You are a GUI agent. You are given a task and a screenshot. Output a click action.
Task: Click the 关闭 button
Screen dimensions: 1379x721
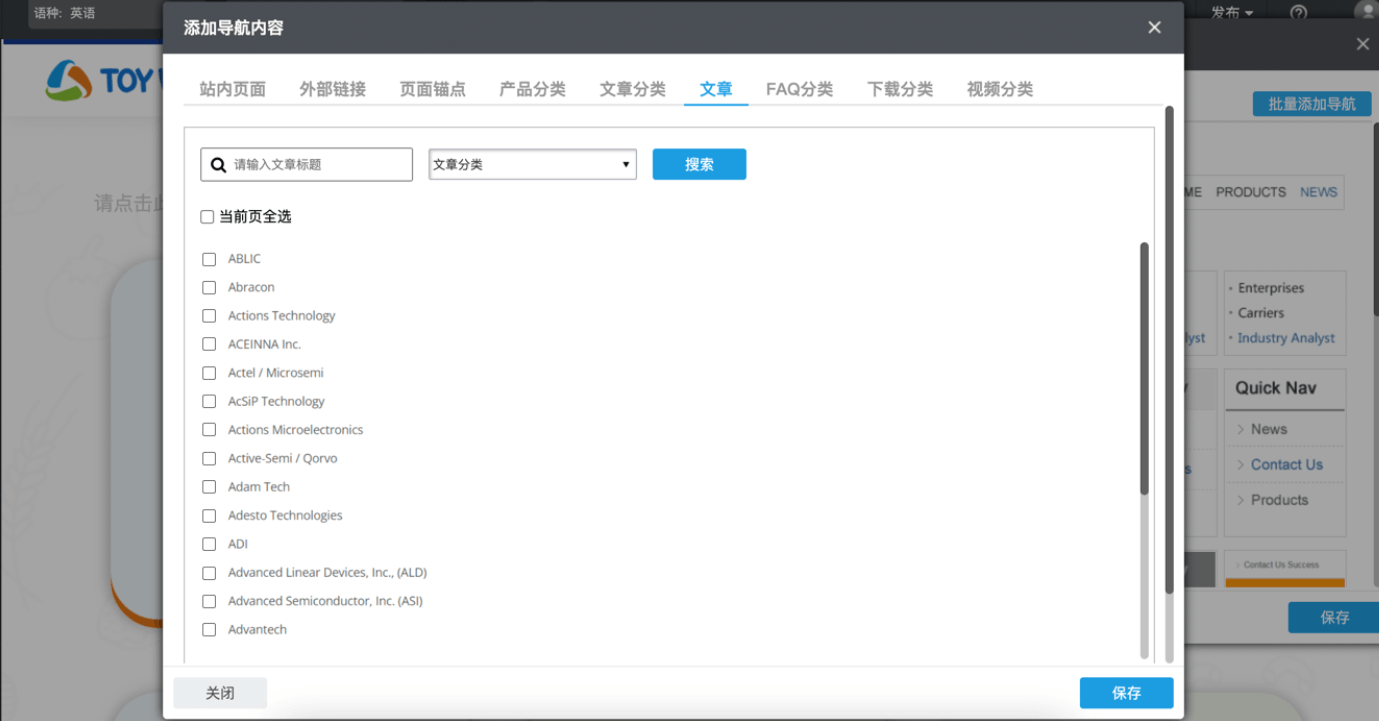pos(220,693)
